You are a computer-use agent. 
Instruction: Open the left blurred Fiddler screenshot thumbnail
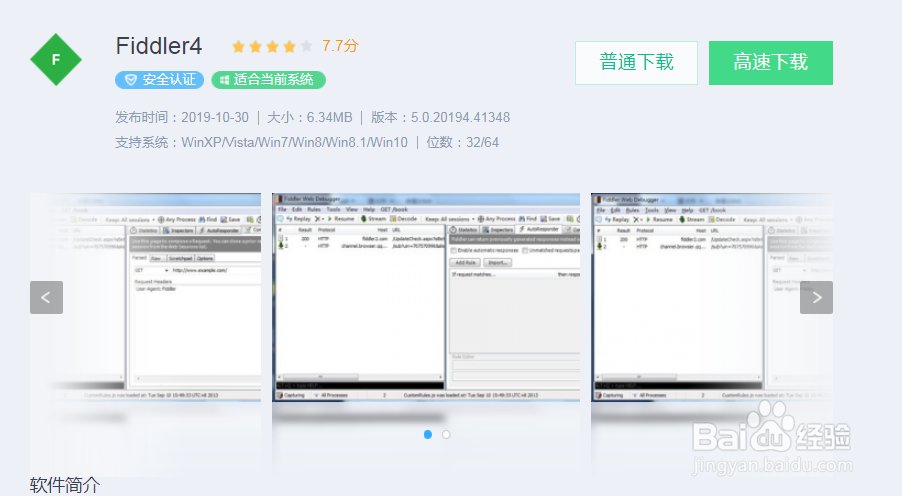click(146, 297)
